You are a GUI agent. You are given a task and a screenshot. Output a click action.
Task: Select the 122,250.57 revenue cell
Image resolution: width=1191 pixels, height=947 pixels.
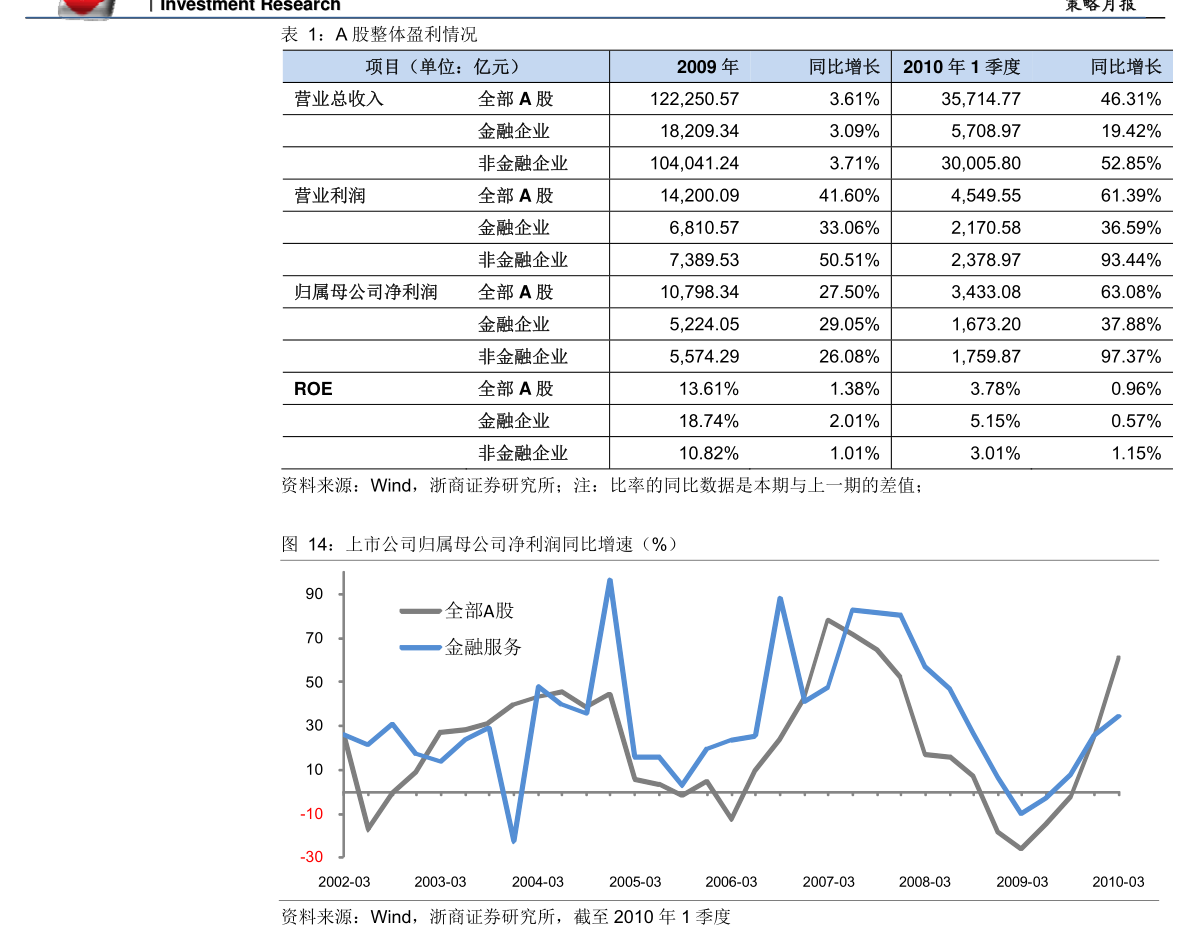(x=694, y=99)
